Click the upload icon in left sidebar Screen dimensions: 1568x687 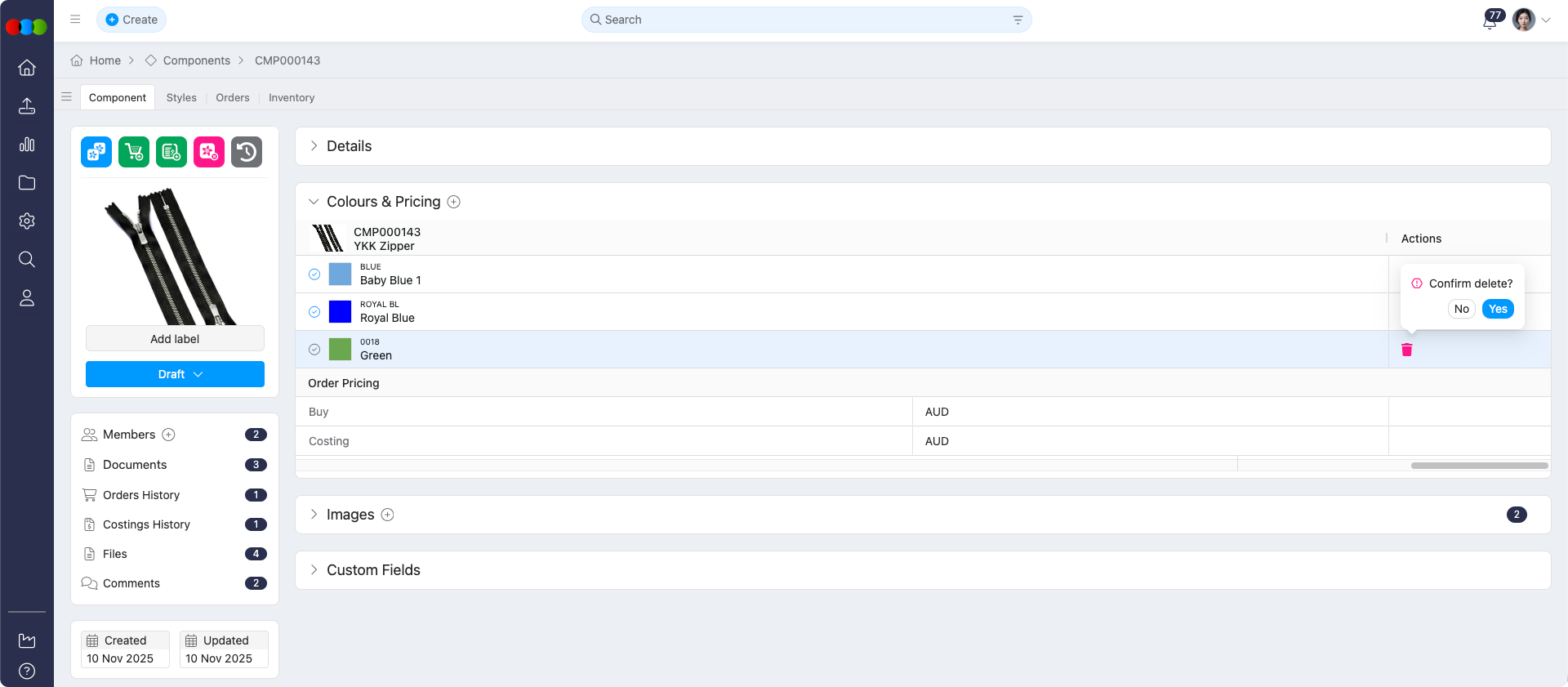pyautogui.click(x=27, y=106)
